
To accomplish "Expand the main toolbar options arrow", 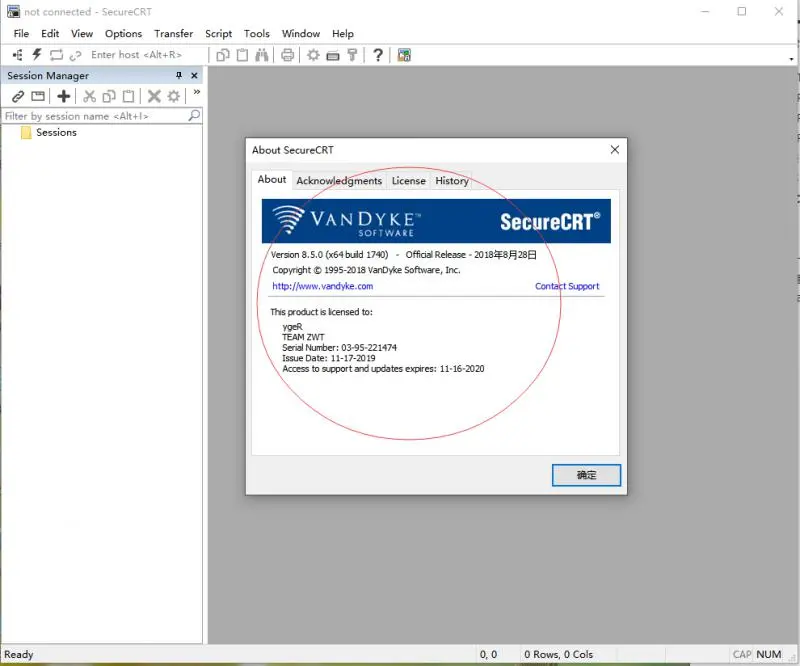I will coord(791,59).
